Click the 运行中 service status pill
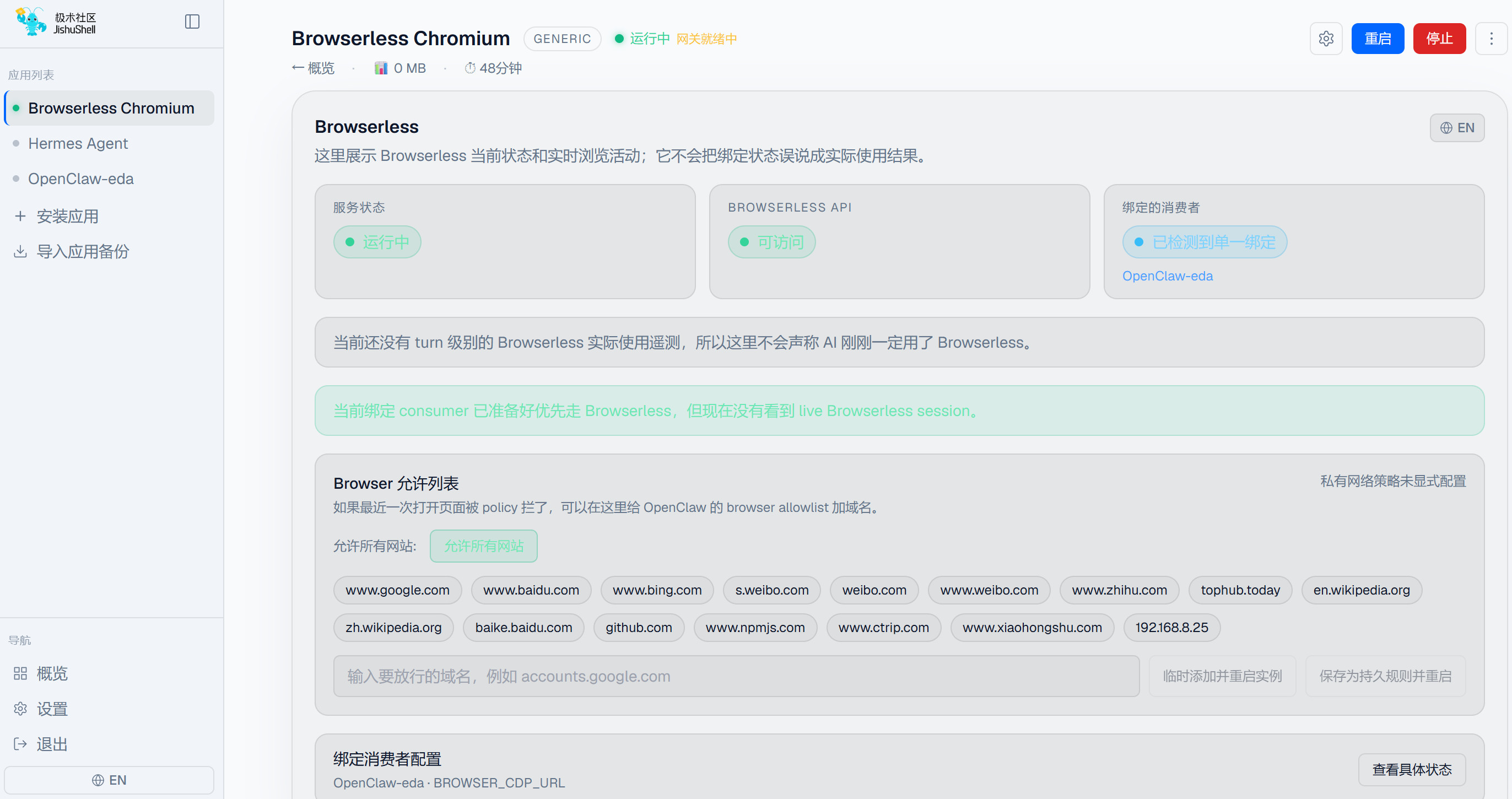Viewport: 1512px width, 799px height. click(x=377, y=242)
